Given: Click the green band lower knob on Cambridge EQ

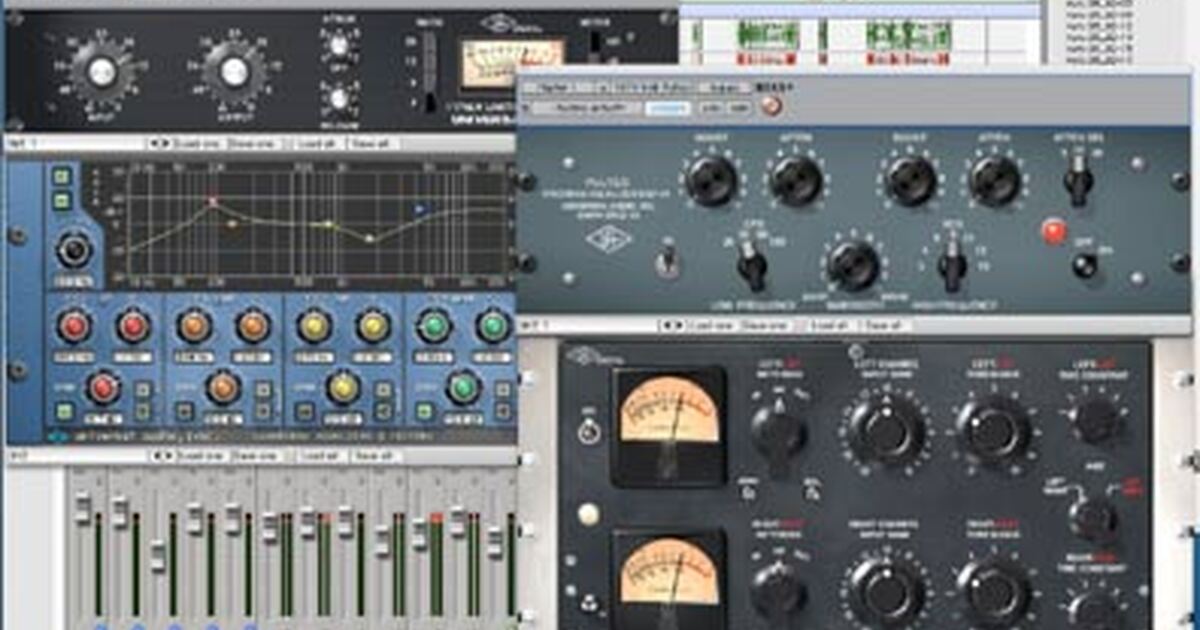Looking at the screenshot, I should (x=463, y=387).
